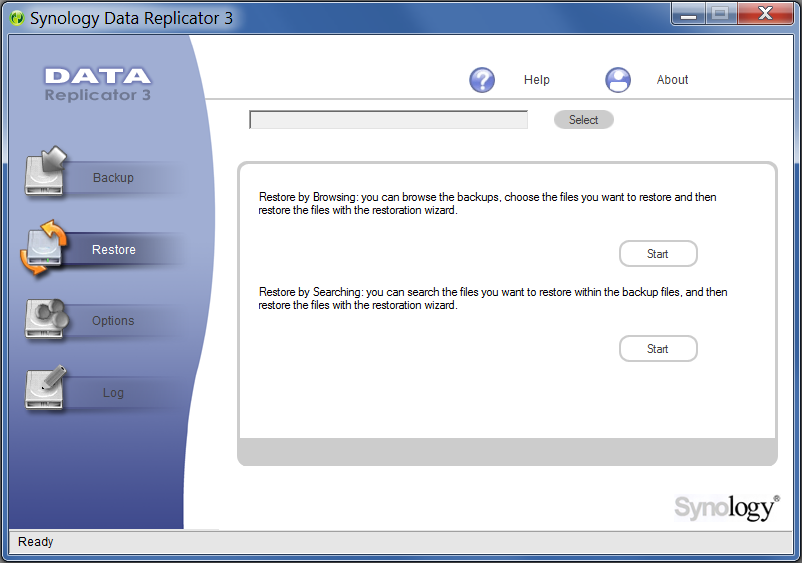Switch to the Restore section label
802x563 pixels.
(114, 250)
